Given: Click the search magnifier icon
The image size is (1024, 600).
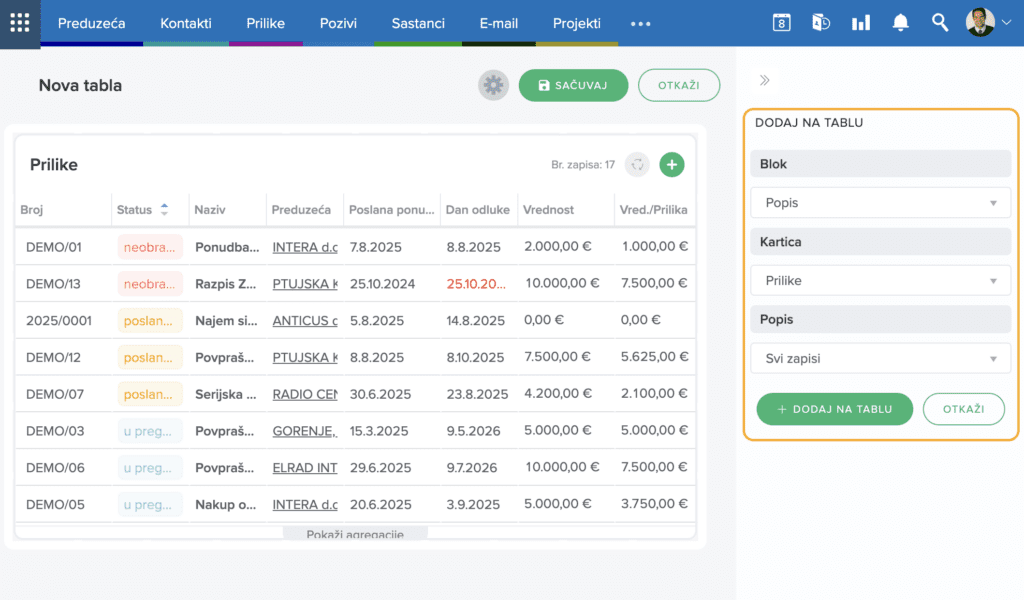Looking at the screenshot, I should 940,23.
